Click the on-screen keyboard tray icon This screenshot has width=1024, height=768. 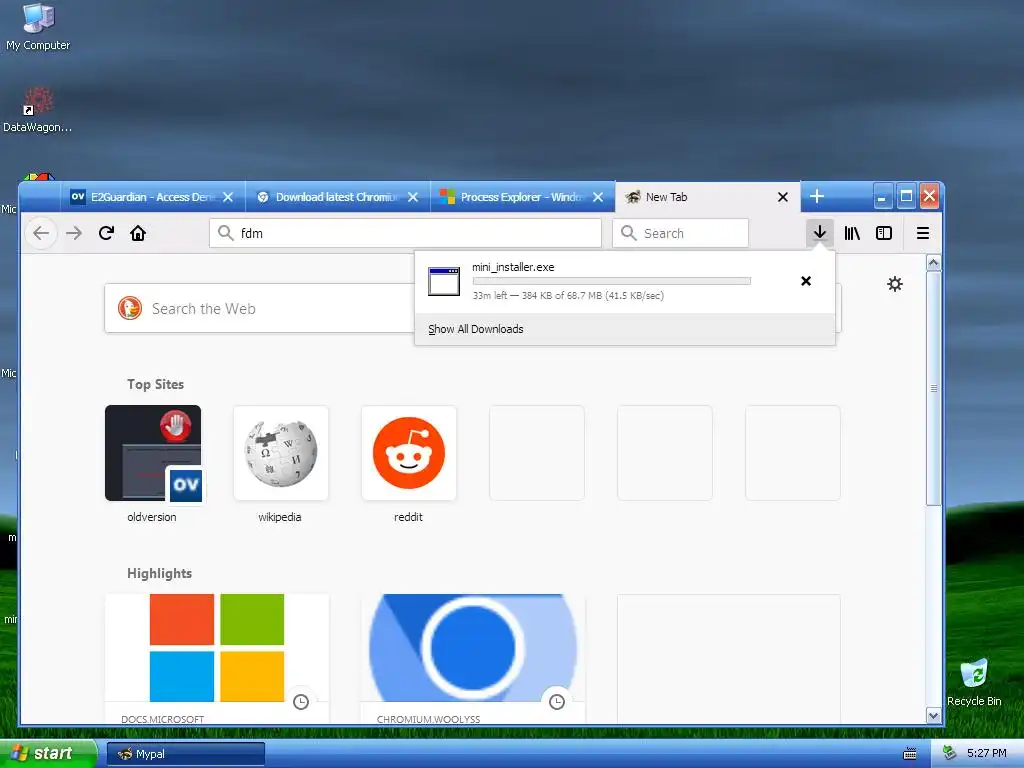[910, 754]
